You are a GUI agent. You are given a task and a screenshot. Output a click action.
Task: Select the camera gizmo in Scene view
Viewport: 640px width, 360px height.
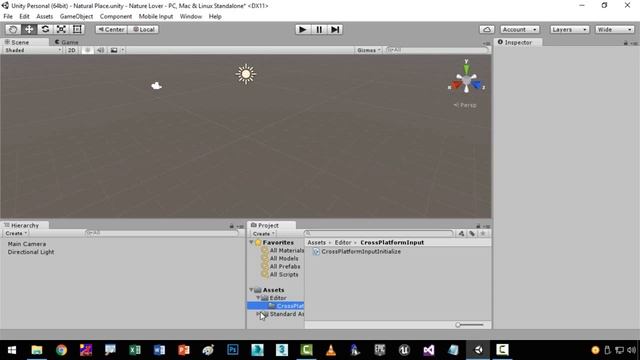click(156, 85)
